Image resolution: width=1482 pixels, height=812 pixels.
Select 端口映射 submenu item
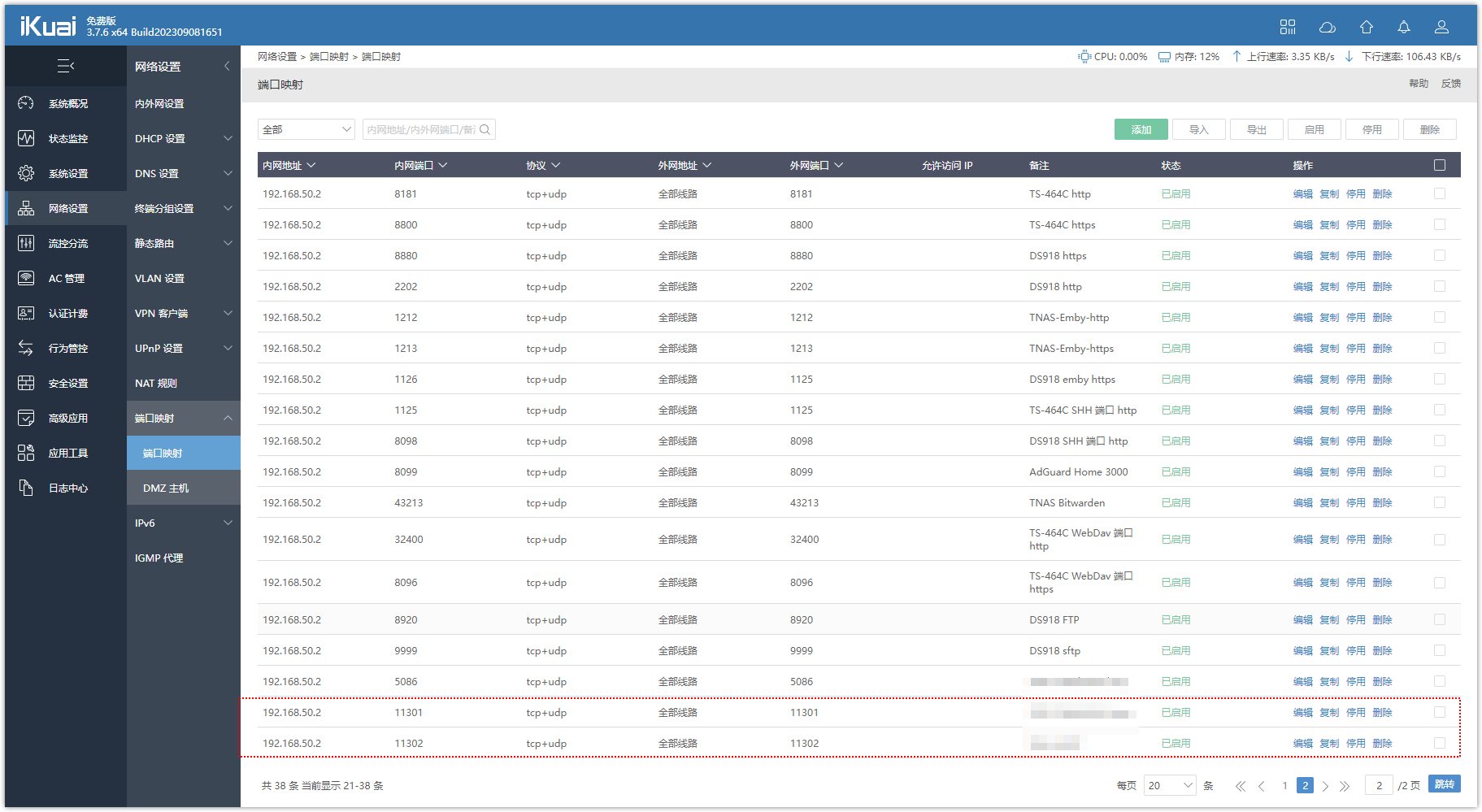[x=184, y=453]
